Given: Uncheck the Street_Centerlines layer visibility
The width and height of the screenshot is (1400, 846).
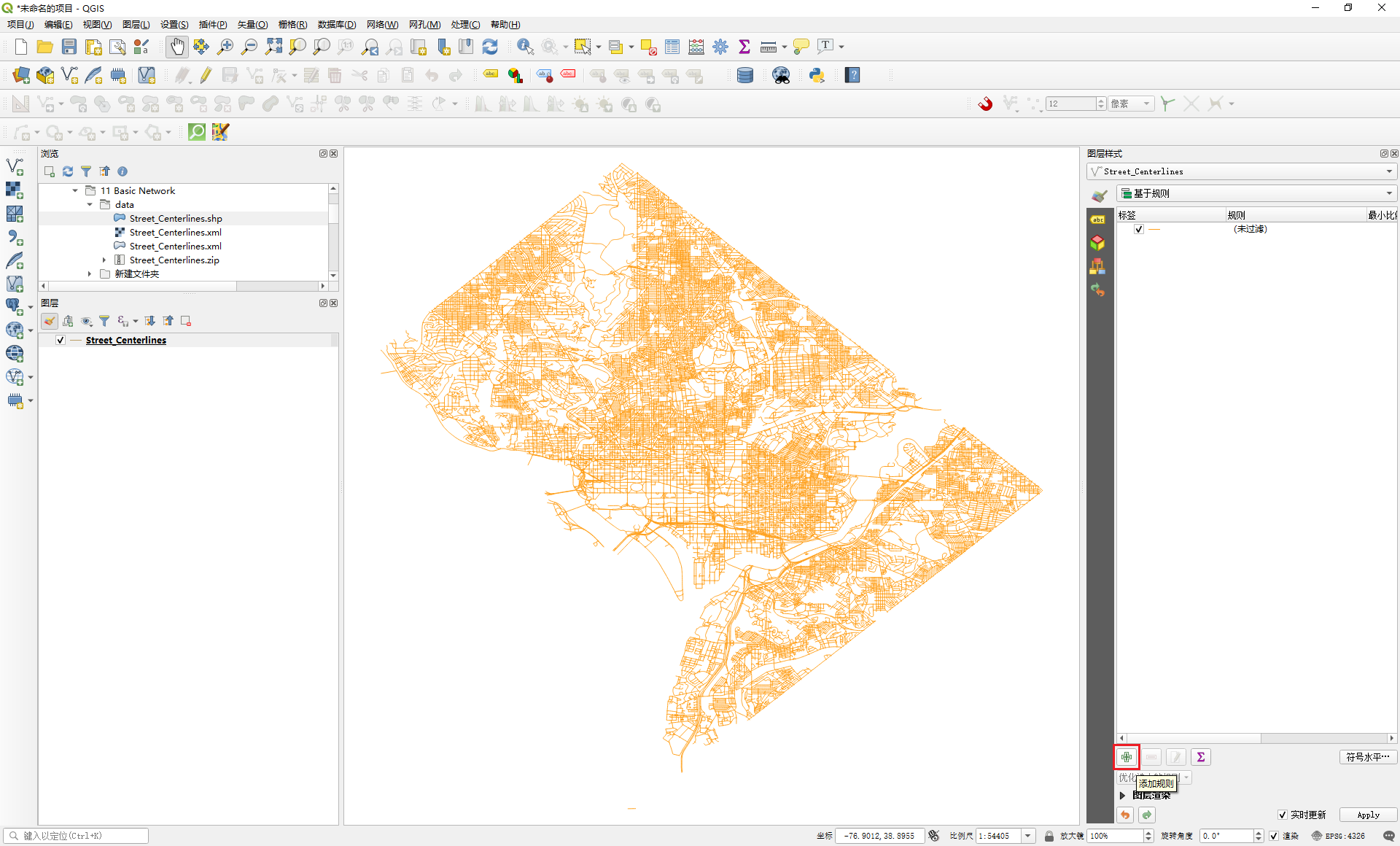Looking at the screenshot, I should click(60, 340).
